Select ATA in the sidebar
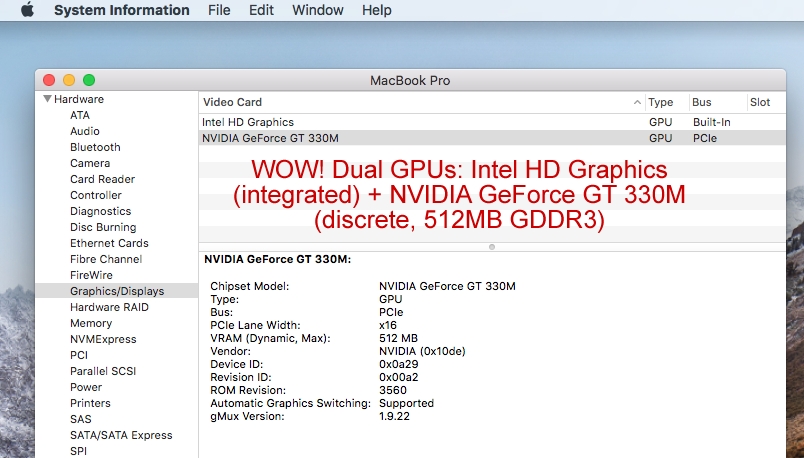Image resolution: width=804 pixels, height=458 pixels. [80, 115]
